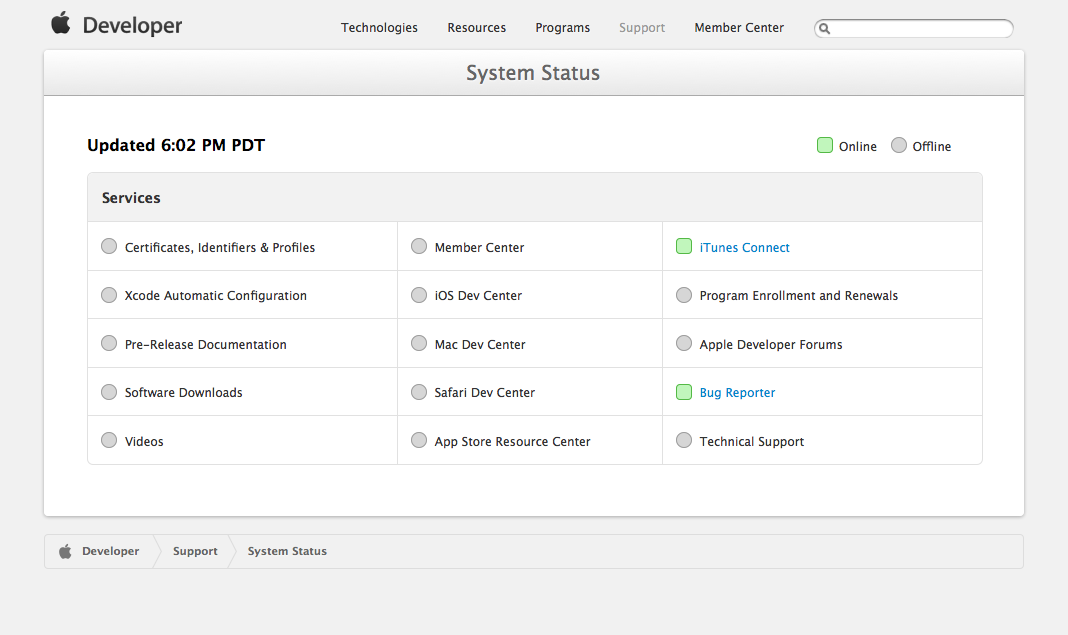The width and height of the screenshot is (1068, 635).
Task: Click the Apple icon in the breadcrumb bar
Action: tap(65, 551)
